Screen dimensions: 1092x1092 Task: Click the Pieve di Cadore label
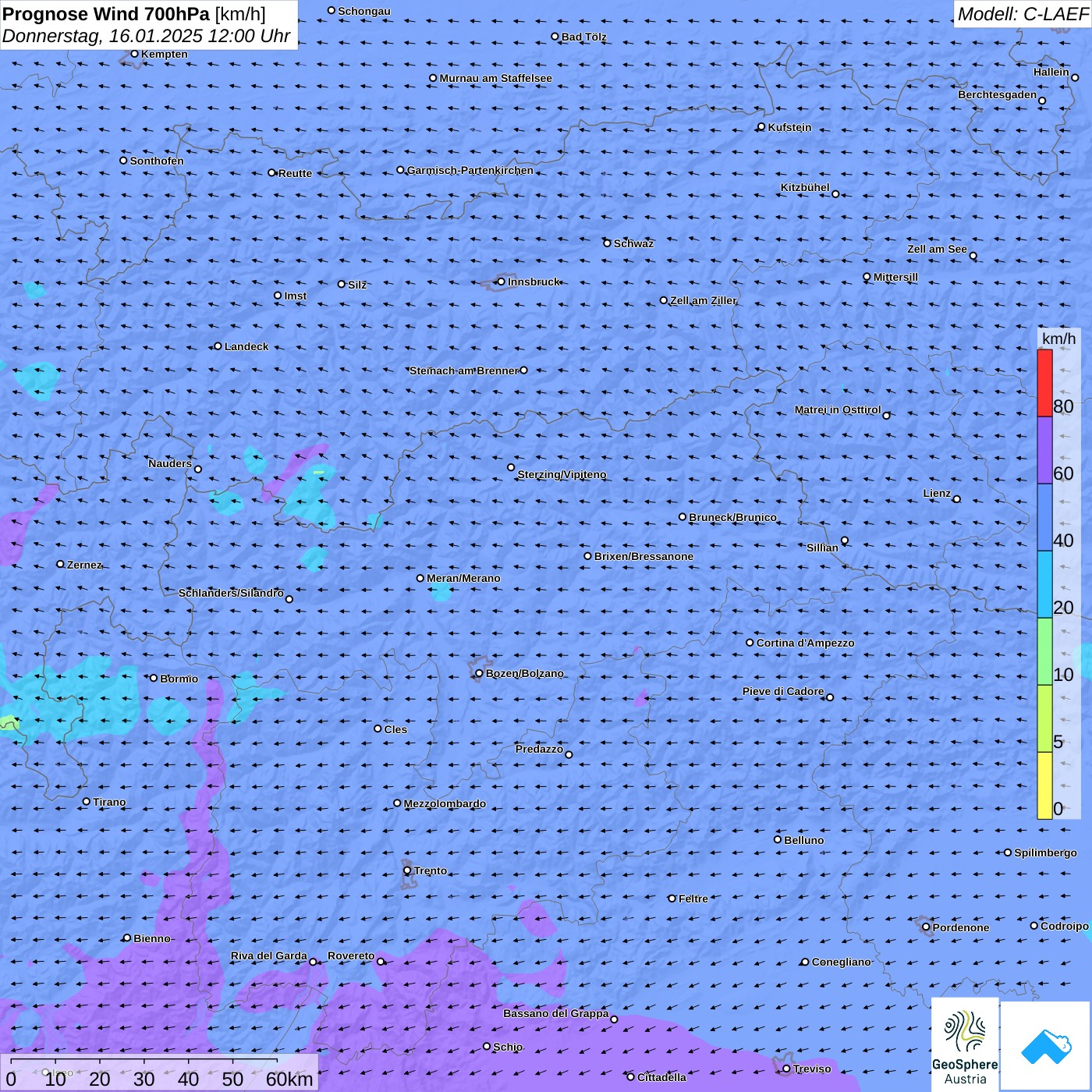(783, 691)
